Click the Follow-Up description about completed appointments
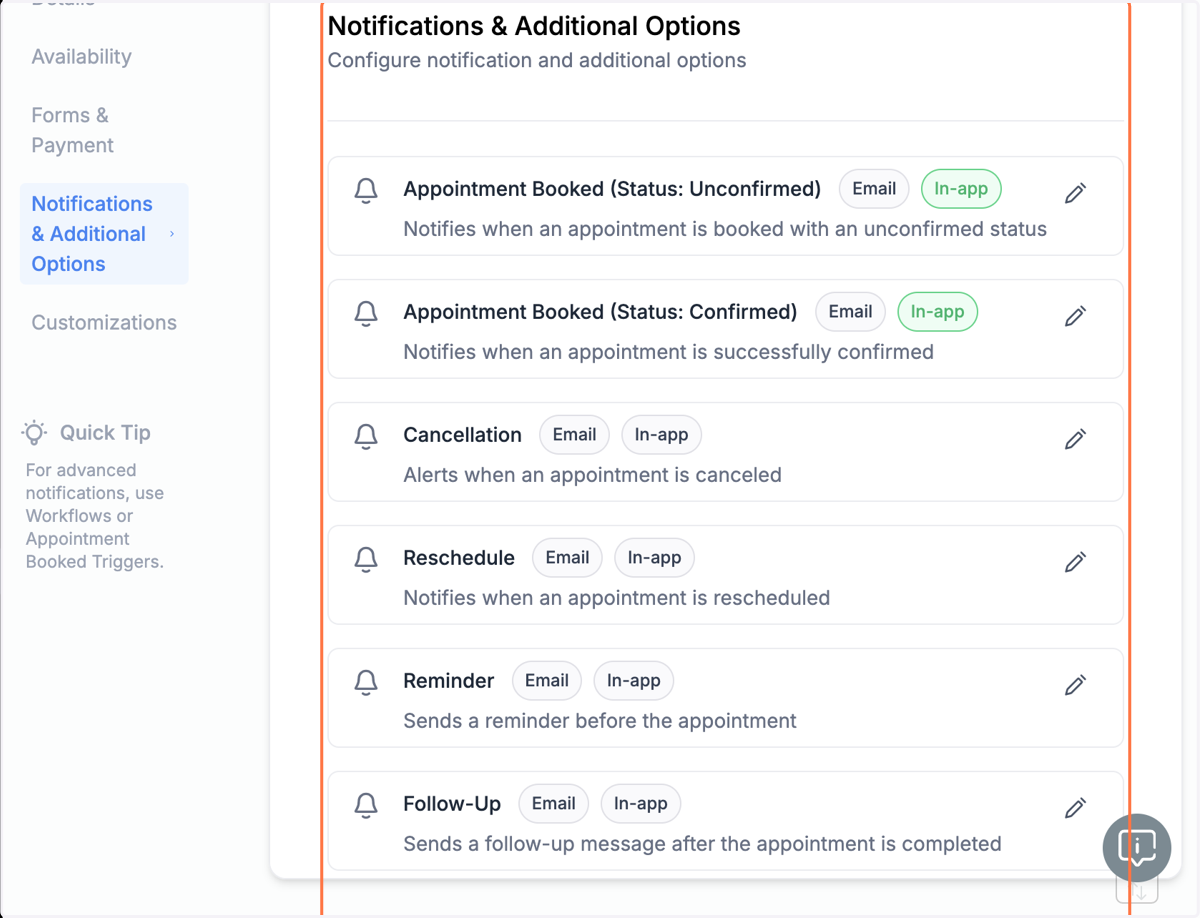 (x=702, y=844)
